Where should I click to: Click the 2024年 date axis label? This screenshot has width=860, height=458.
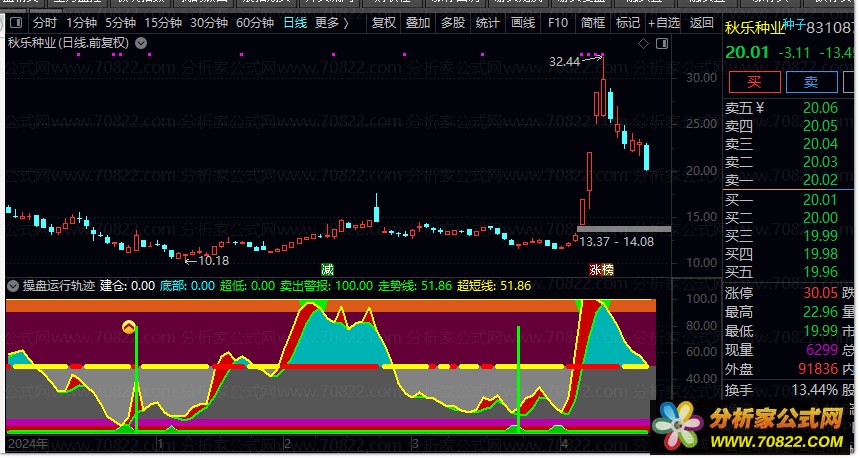[x=27, y=444]
